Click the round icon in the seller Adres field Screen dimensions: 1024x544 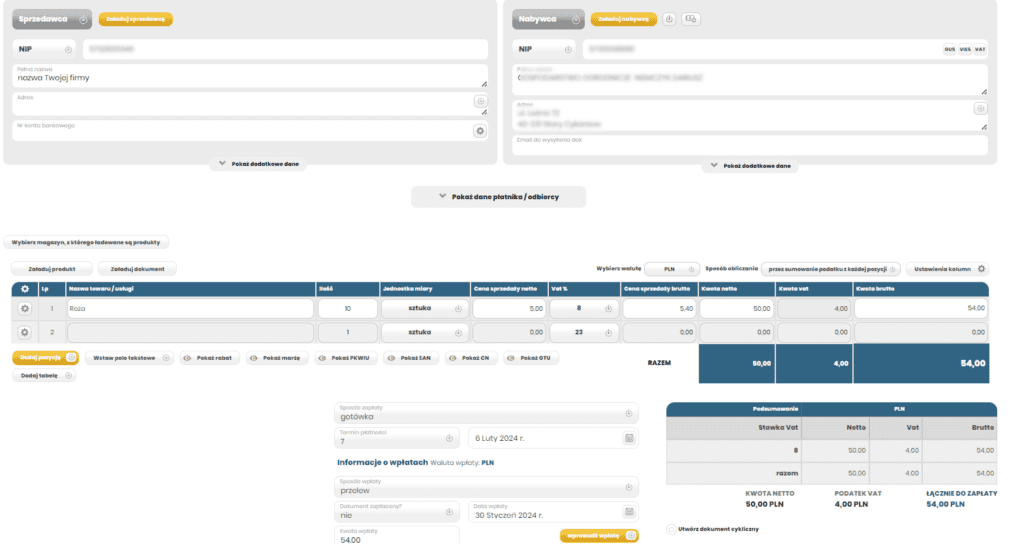click(x=480, y=102)
